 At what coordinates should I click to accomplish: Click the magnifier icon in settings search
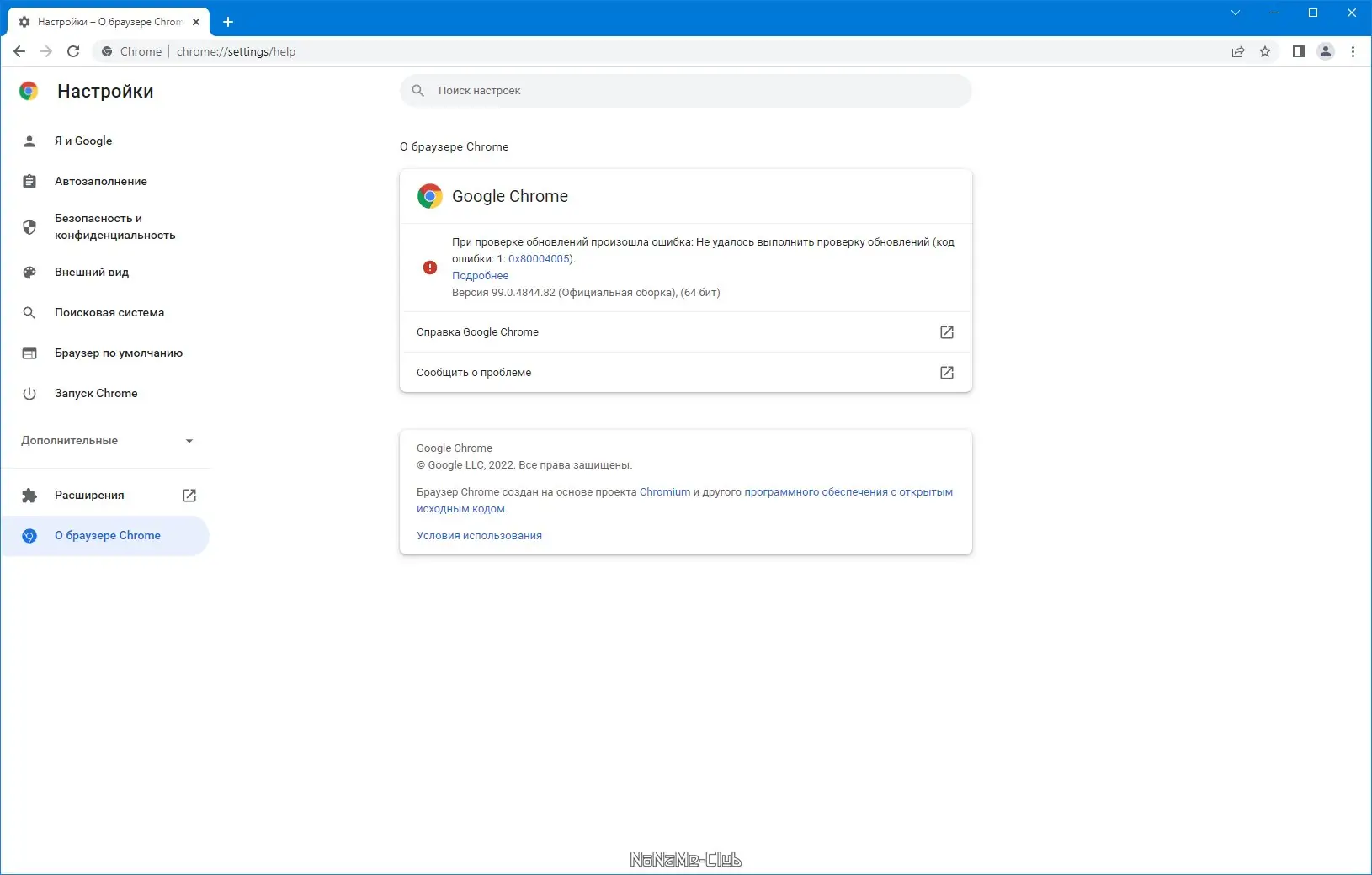418,90
